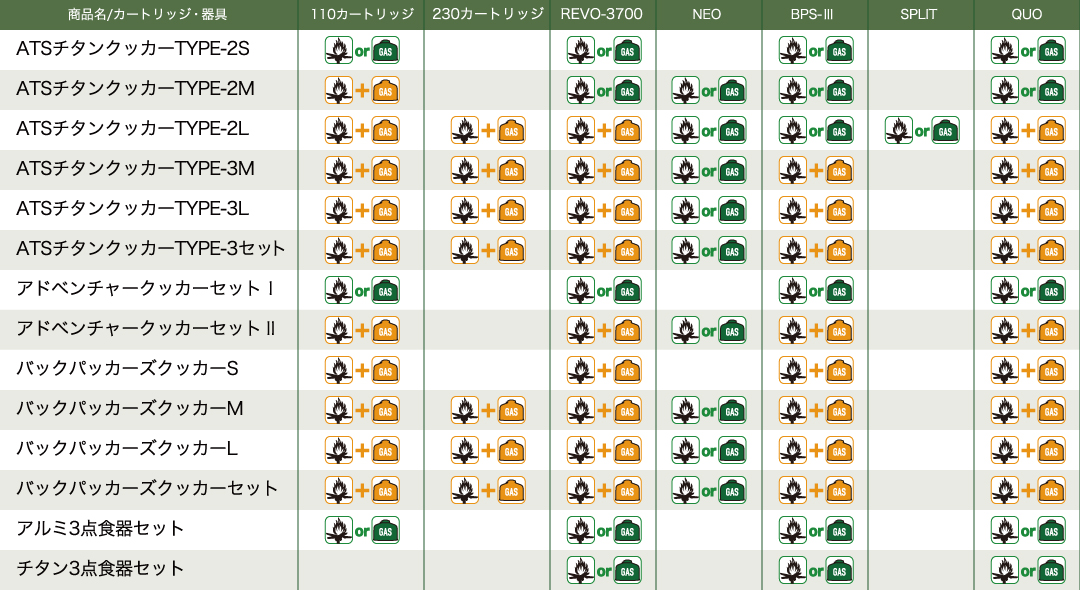This screenshot has height=590, width=1080.
Task: Select the 商品名/カートリッジ・器具 header cell
Action: (148, 14)
